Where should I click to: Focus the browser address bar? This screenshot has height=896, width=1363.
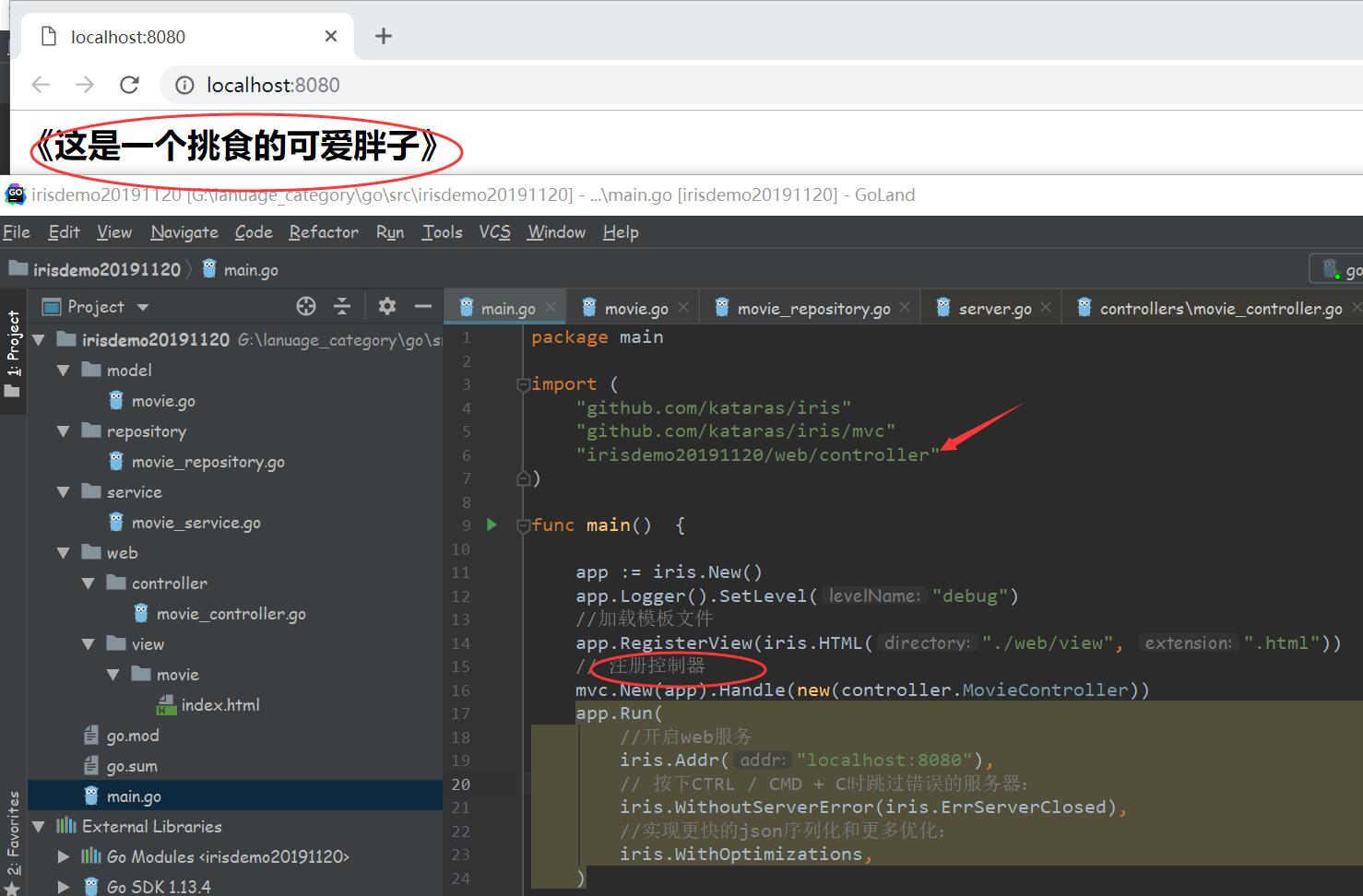click(x=761, y=85)
